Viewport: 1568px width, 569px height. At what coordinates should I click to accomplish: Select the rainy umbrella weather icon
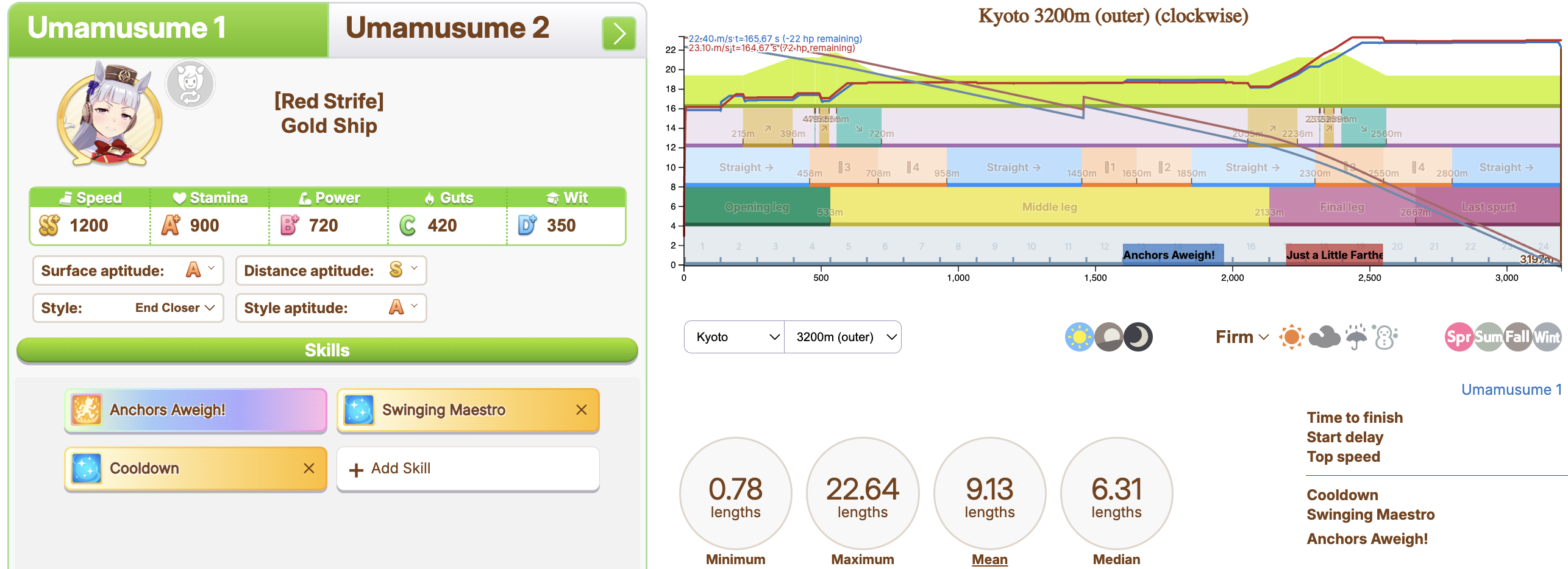(x=1356, y=337)
